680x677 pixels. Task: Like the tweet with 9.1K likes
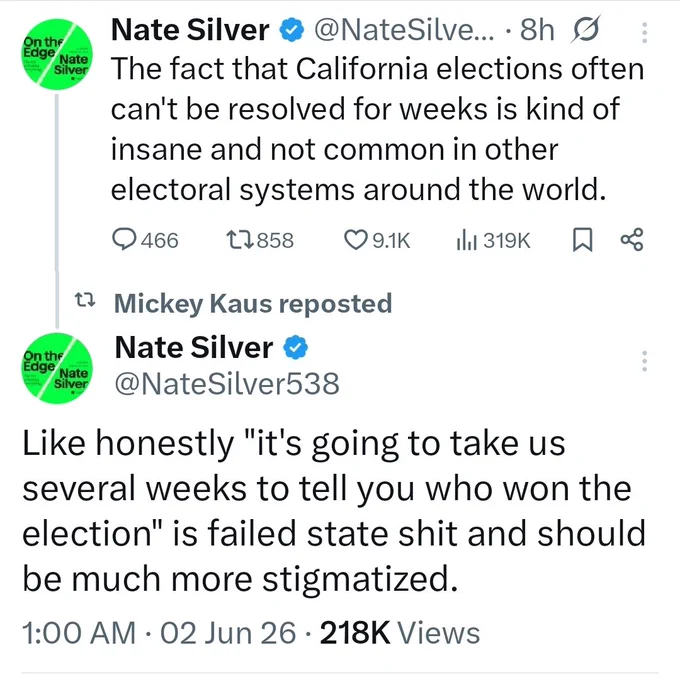(377, 240)
